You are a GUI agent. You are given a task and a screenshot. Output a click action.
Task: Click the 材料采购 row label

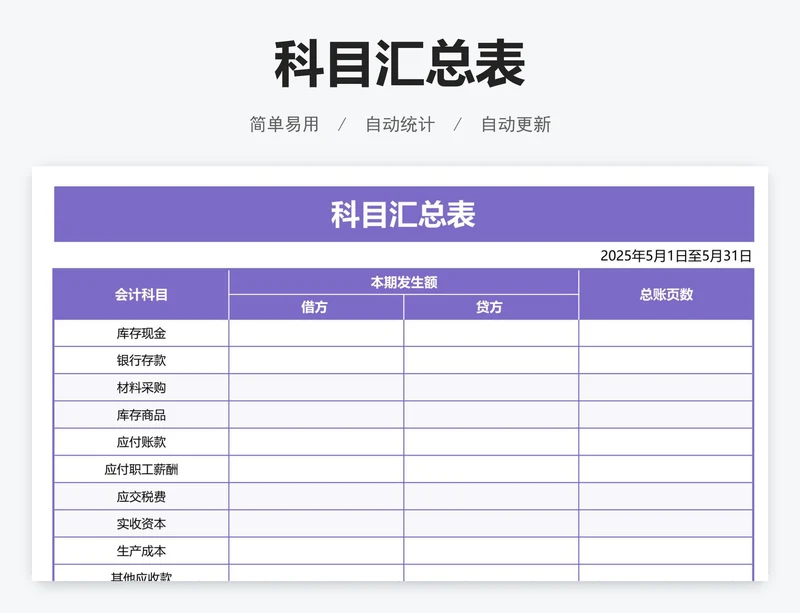pyautogui.click(x=141, y=388)
